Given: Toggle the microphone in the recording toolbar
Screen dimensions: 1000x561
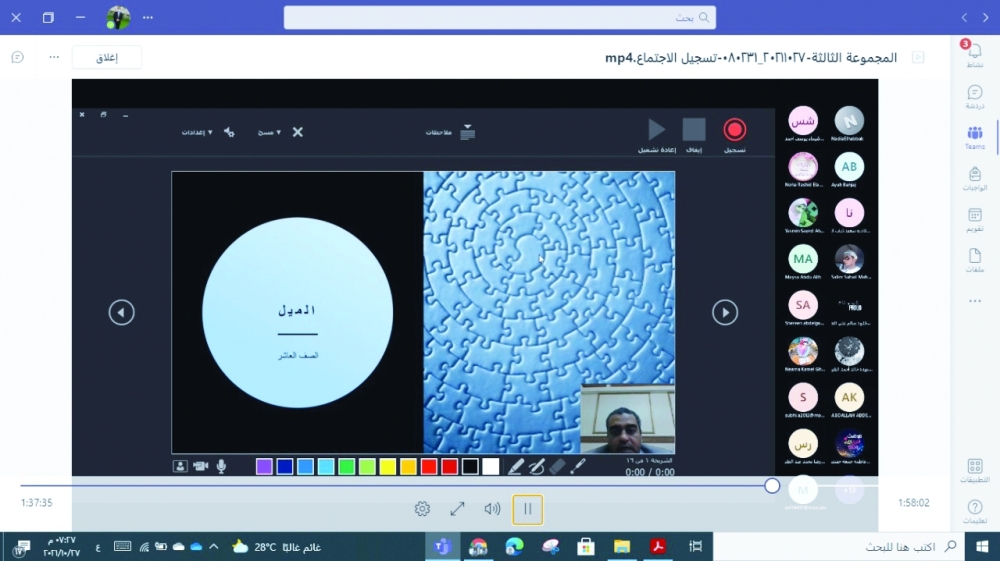Looking at the screenshot, I should coord(221,467).
